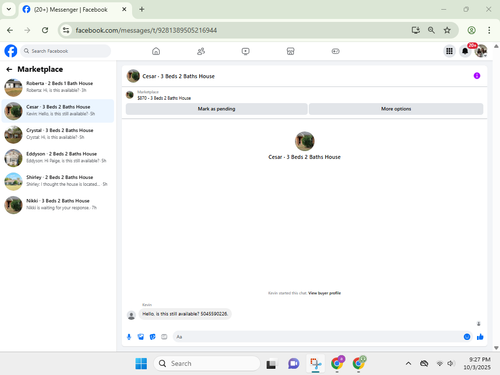The image size is (500, 375).
Task: Choose a GIF icon
Action: pos(164,337)
